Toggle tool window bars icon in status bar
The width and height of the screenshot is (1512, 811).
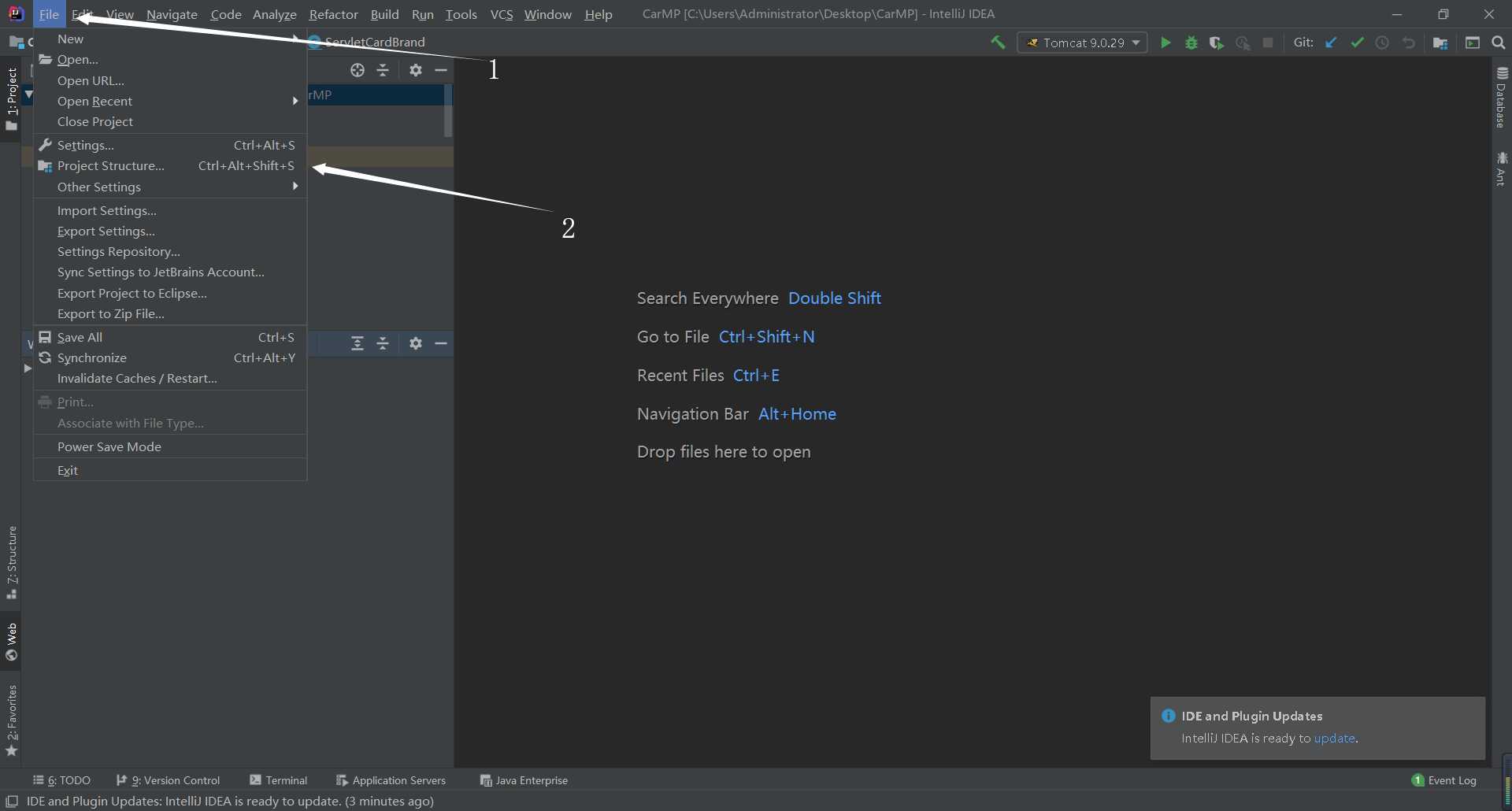[x=12, y=801]
